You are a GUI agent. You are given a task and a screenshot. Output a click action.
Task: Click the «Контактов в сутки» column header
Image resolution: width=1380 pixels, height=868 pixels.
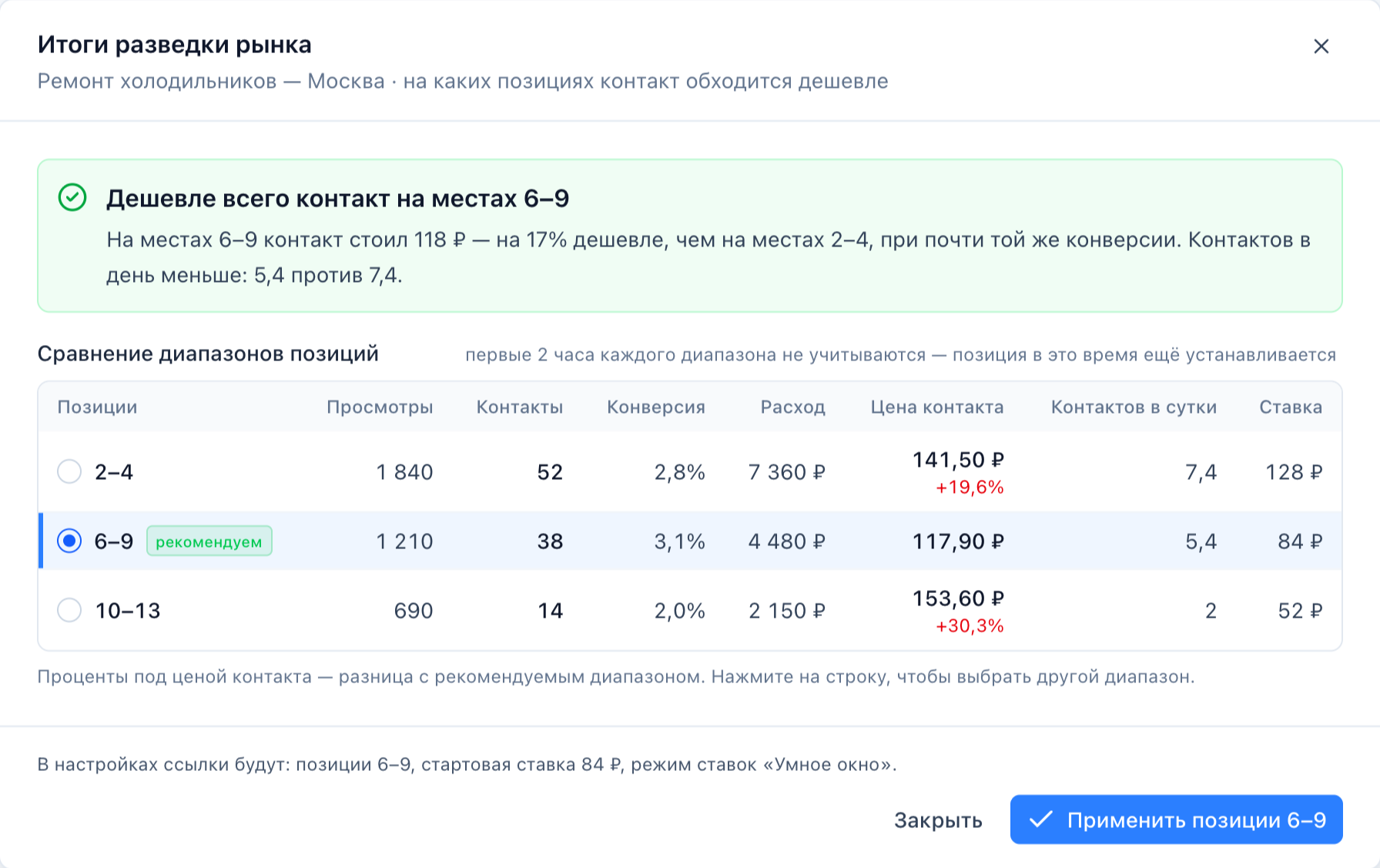[1134, 407]
